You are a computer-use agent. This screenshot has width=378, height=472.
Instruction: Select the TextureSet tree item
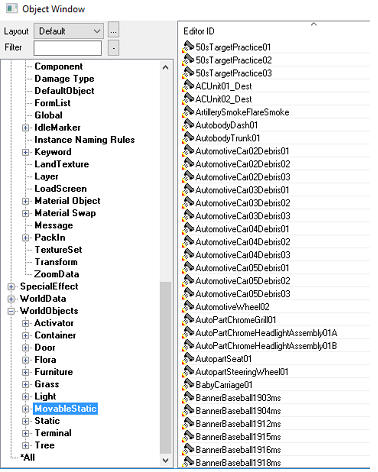coord(58,250)
